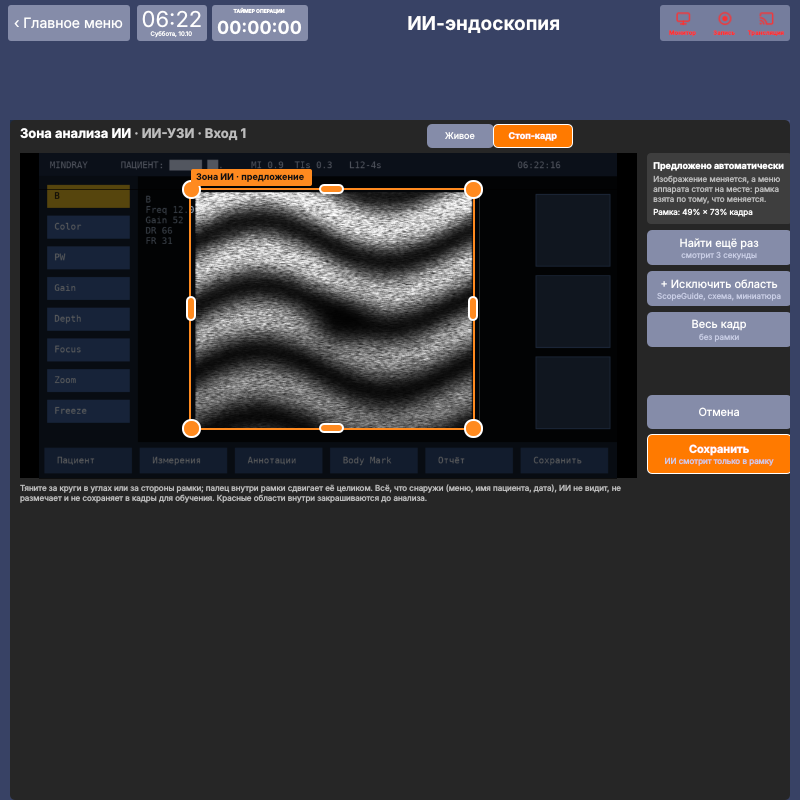Click the top edge handle of the frame
The height and width of the screenshot is (800, 800).
point(332,189)
